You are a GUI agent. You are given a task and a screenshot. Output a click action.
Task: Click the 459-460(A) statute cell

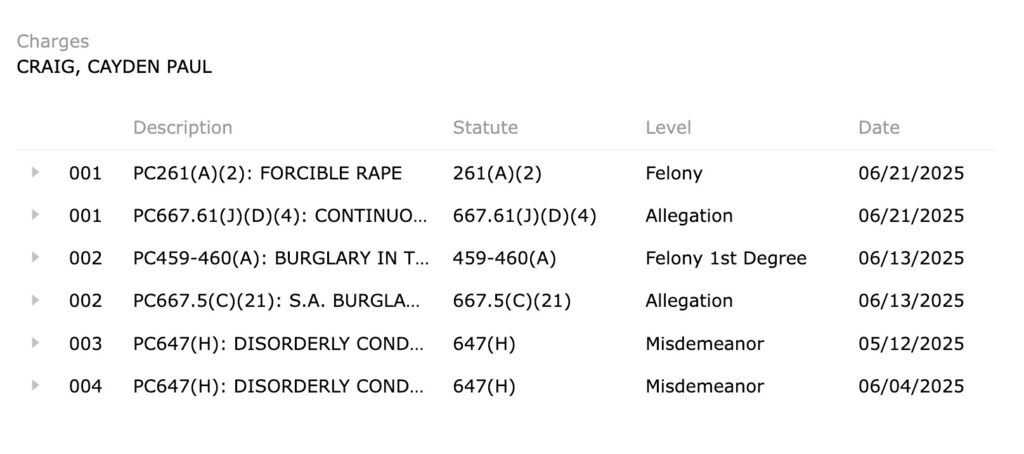tap(504, 258)
